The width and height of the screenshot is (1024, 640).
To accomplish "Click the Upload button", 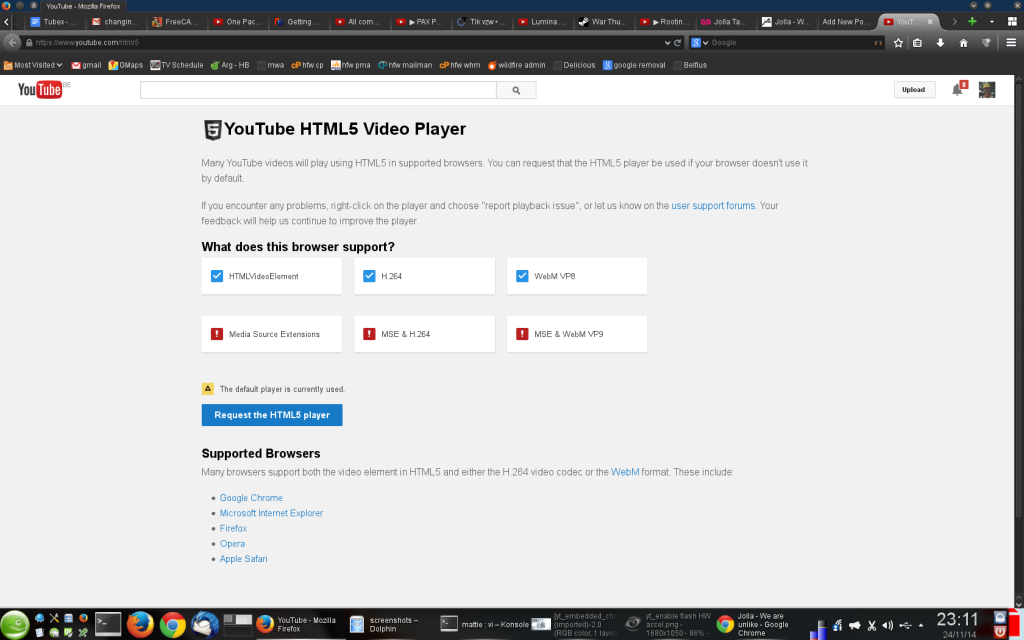I will click(914, 89).
